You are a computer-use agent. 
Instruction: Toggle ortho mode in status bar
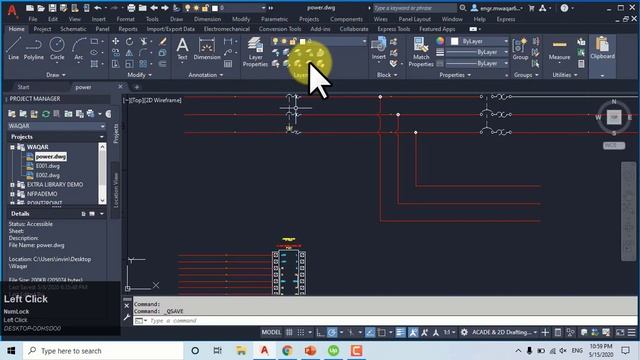pos(320,333)
